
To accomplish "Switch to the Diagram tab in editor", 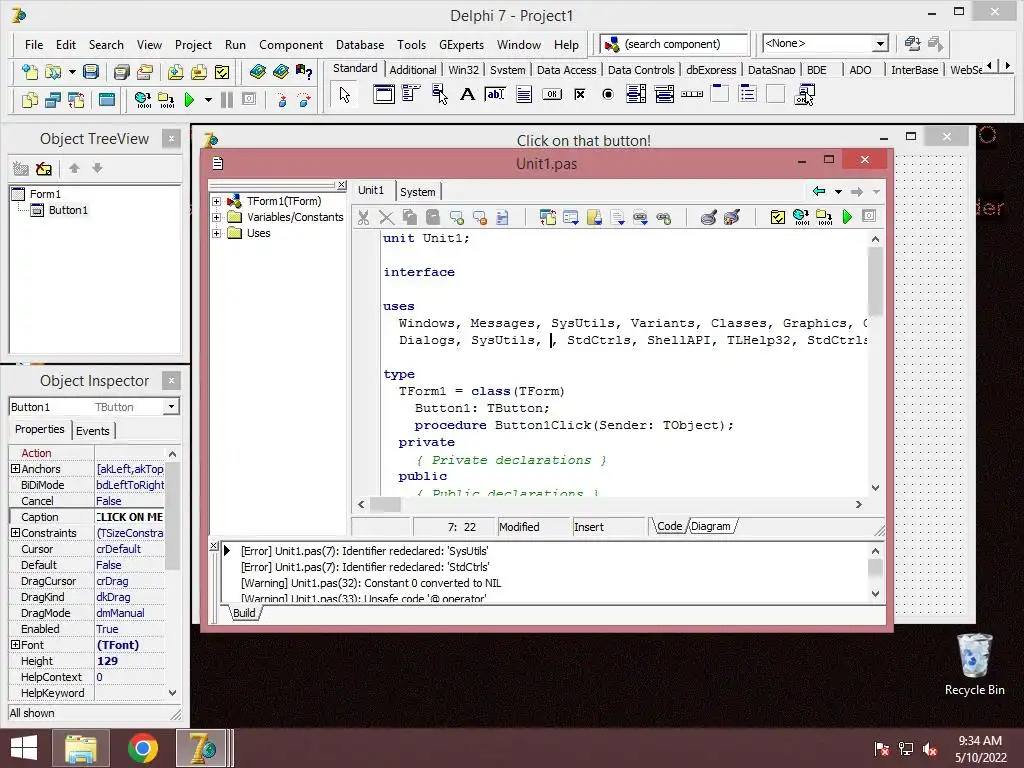I will [x=711, y=526].
